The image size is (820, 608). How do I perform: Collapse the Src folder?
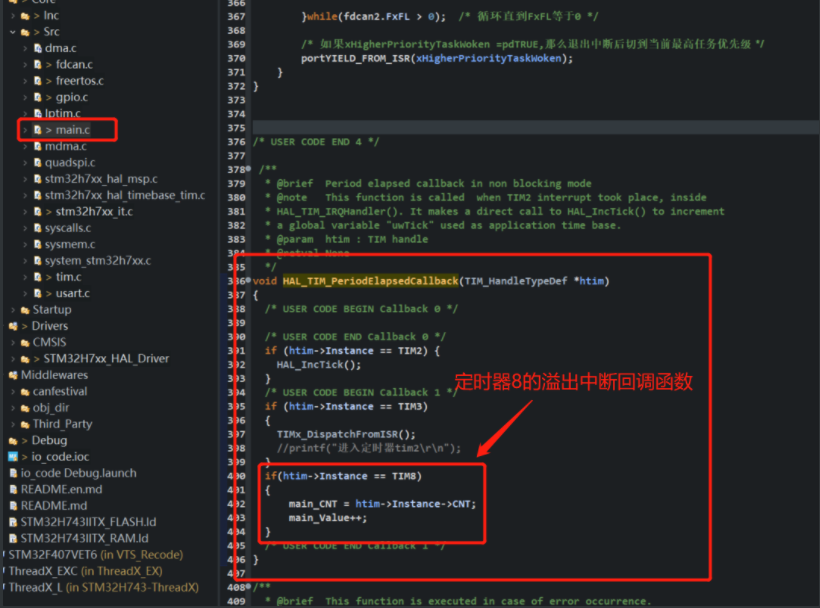tap(13, 32)
